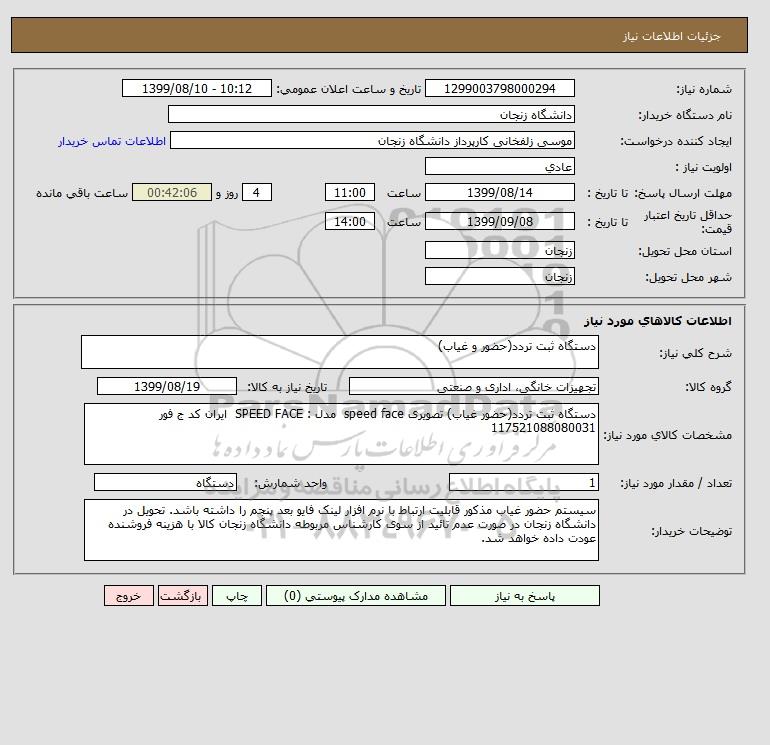Click section heading اطلاعات کالاهای مورد نیاز
The height and width of the screenshot is (745, 770).
coord(658,321)
